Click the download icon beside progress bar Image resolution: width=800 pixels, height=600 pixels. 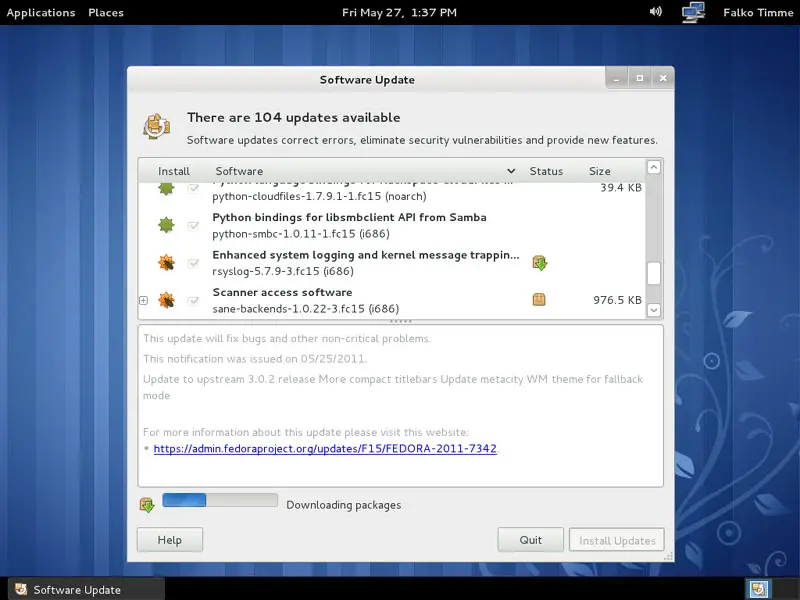147,505
